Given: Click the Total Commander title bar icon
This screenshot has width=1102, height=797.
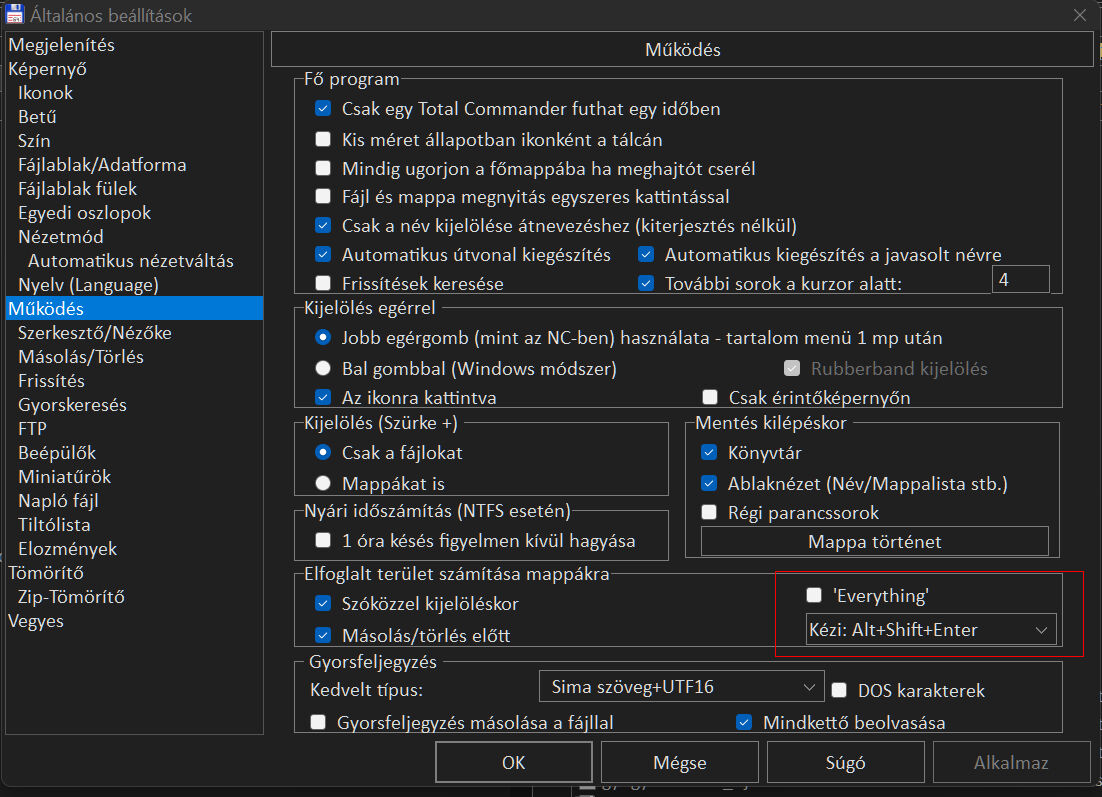Looking at the screenshot, I should [15, 15].
